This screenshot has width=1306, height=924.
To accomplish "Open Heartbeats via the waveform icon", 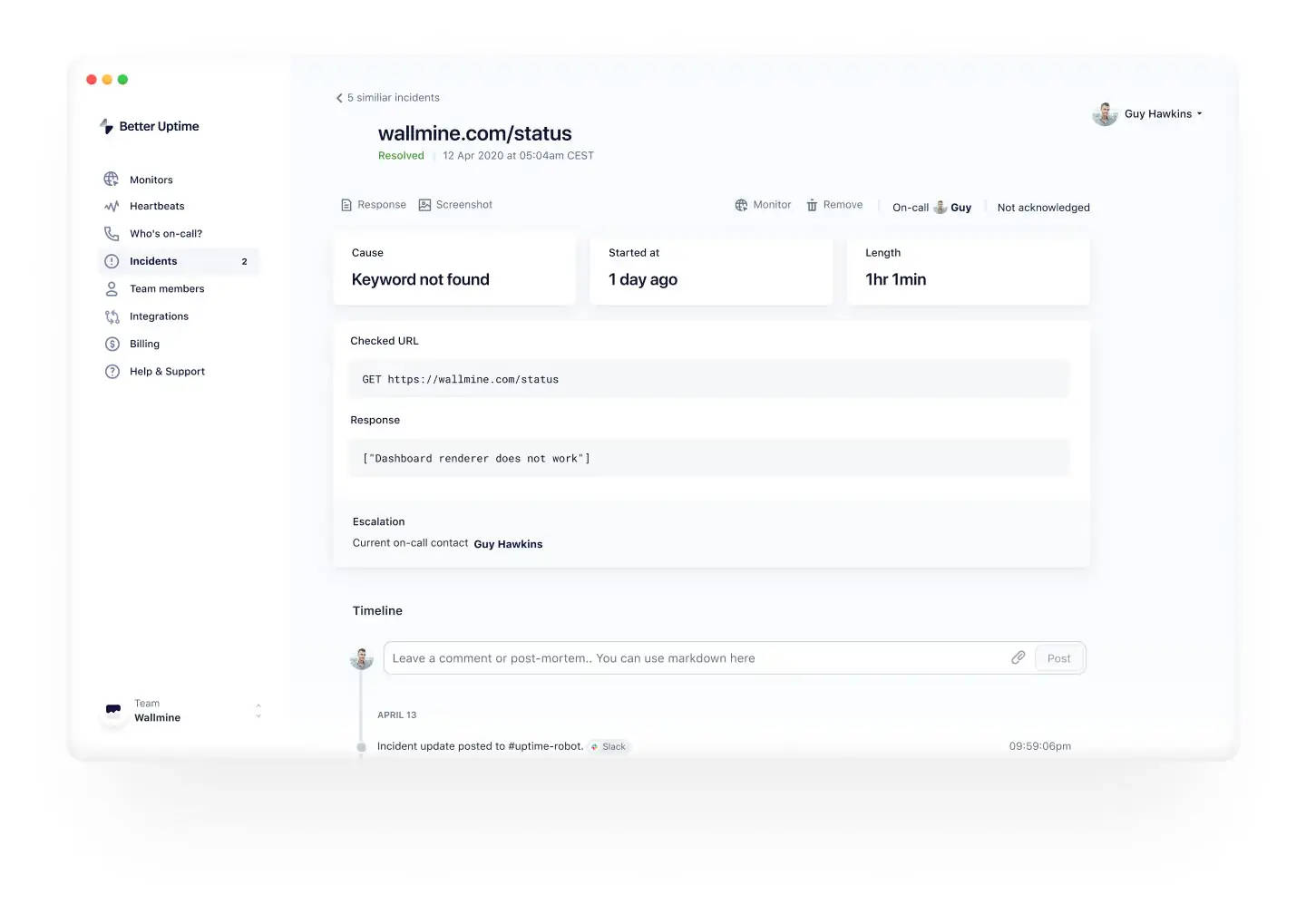I will coord(111,206).
